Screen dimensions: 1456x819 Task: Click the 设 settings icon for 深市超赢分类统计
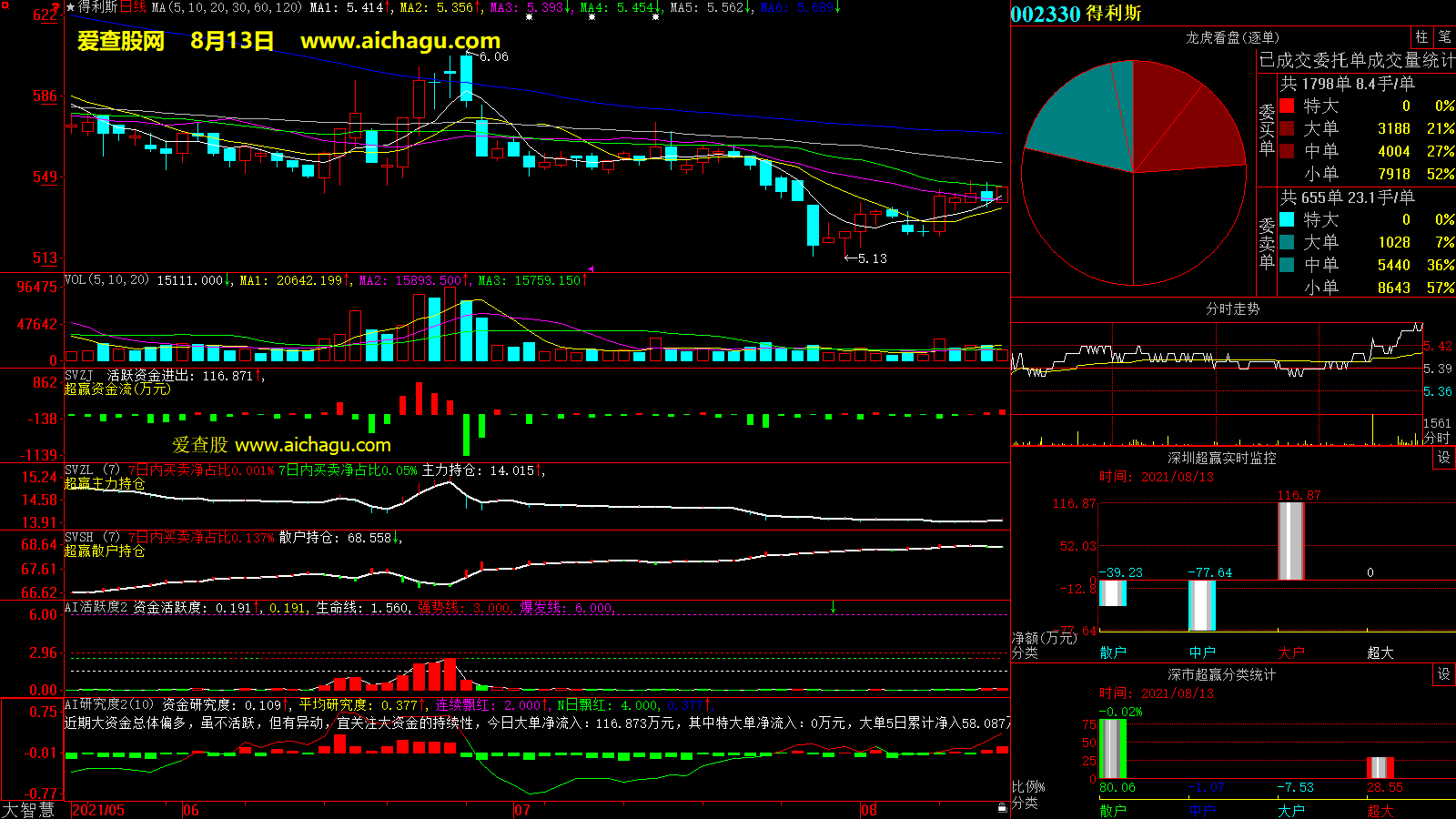click(x=1443, y=674)
